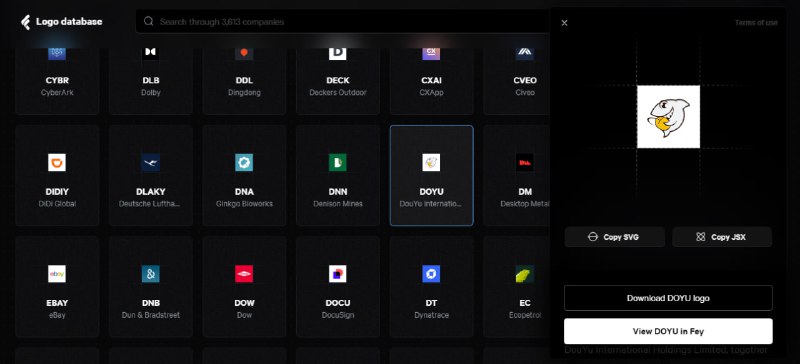Select the Ginkgo Bioworks logo icon
Viewport: 800px width, 364px height.
[x=244, y=162]
